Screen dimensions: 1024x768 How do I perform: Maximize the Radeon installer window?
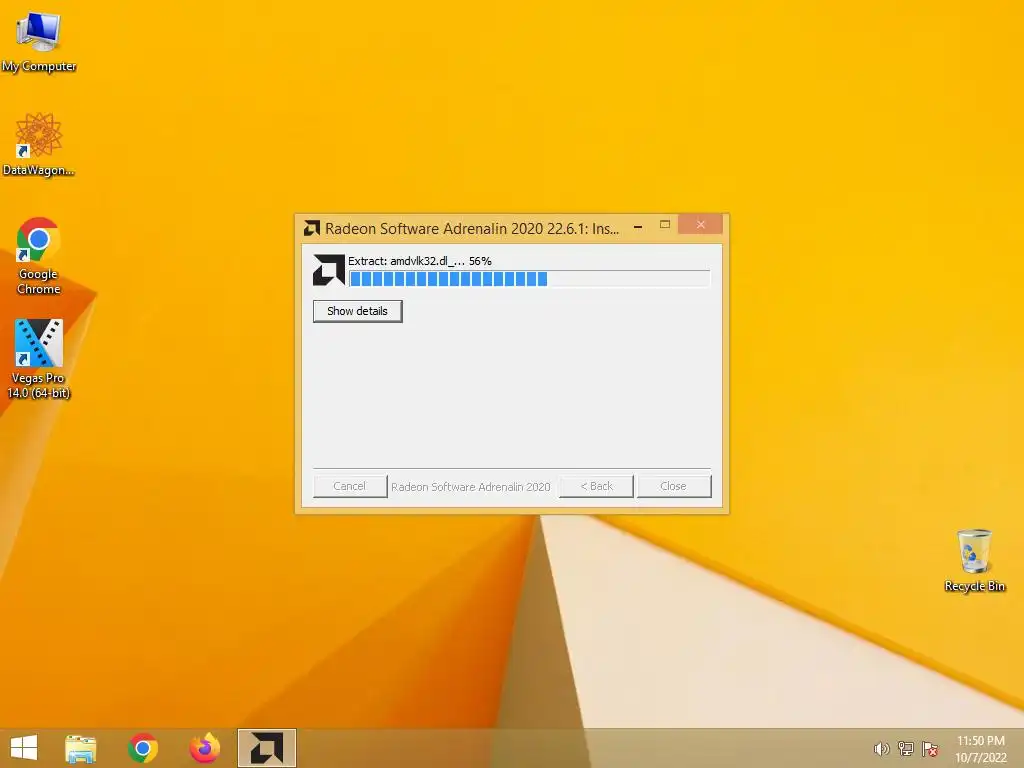click(x=665, y=225)
